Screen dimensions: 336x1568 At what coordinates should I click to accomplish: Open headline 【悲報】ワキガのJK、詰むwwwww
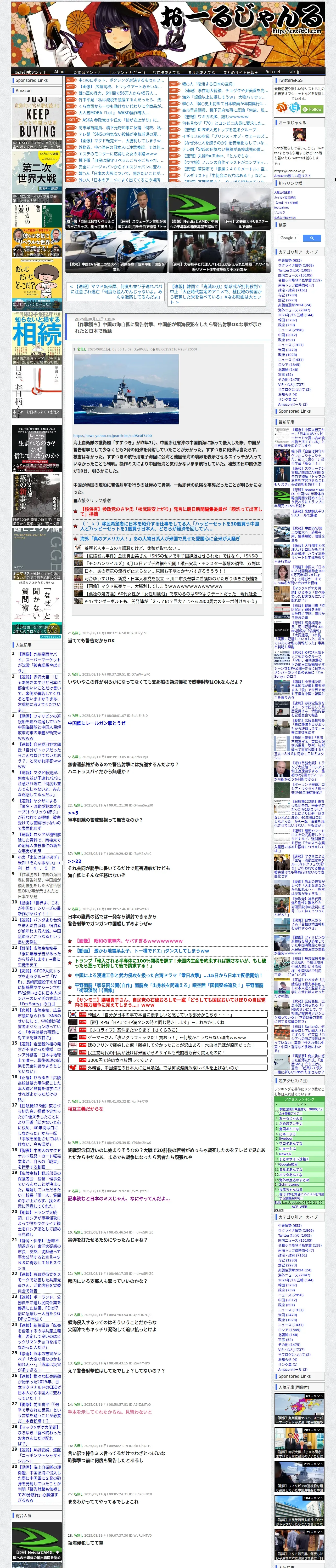coord(215,117)
